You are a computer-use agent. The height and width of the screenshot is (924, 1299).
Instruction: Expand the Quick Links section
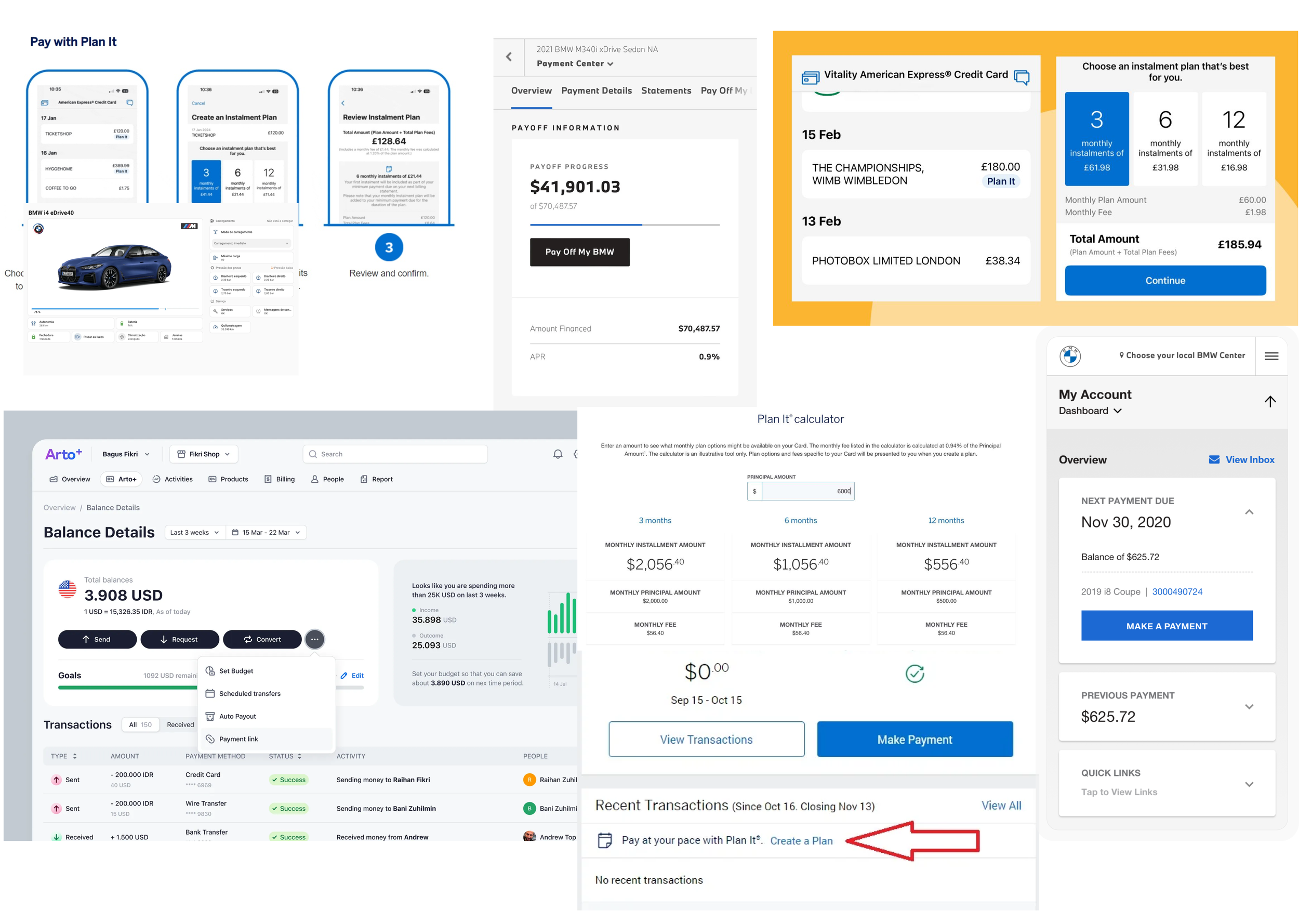1249,784
